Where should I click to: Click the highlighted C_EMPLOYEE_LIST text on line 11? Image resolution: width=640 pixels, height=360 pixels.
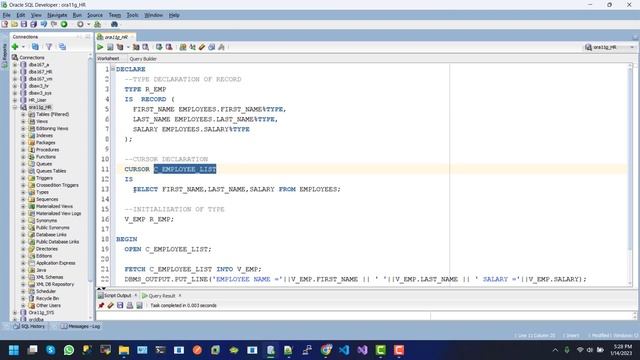click(185, 169)
